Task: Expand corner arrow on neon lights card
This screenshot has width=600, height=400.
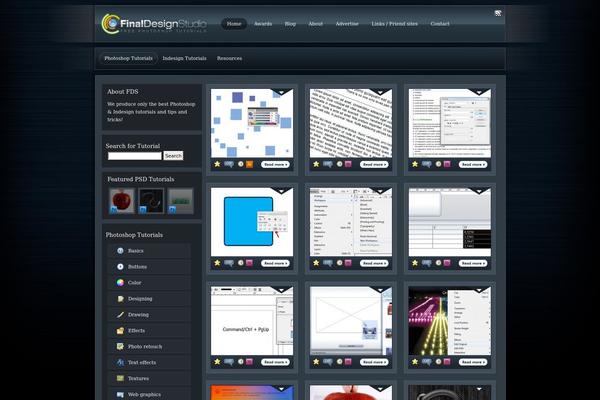Action: (479, 290)
